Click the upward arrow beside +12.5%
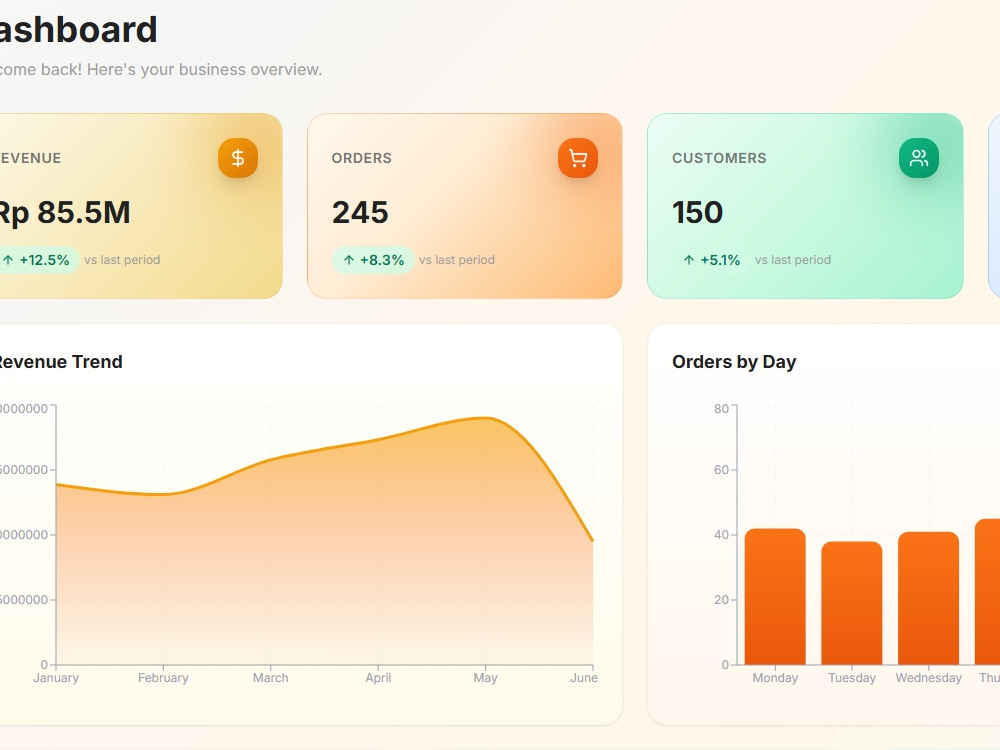This screenshot has width=1000, height=750. tap(8, 260)
